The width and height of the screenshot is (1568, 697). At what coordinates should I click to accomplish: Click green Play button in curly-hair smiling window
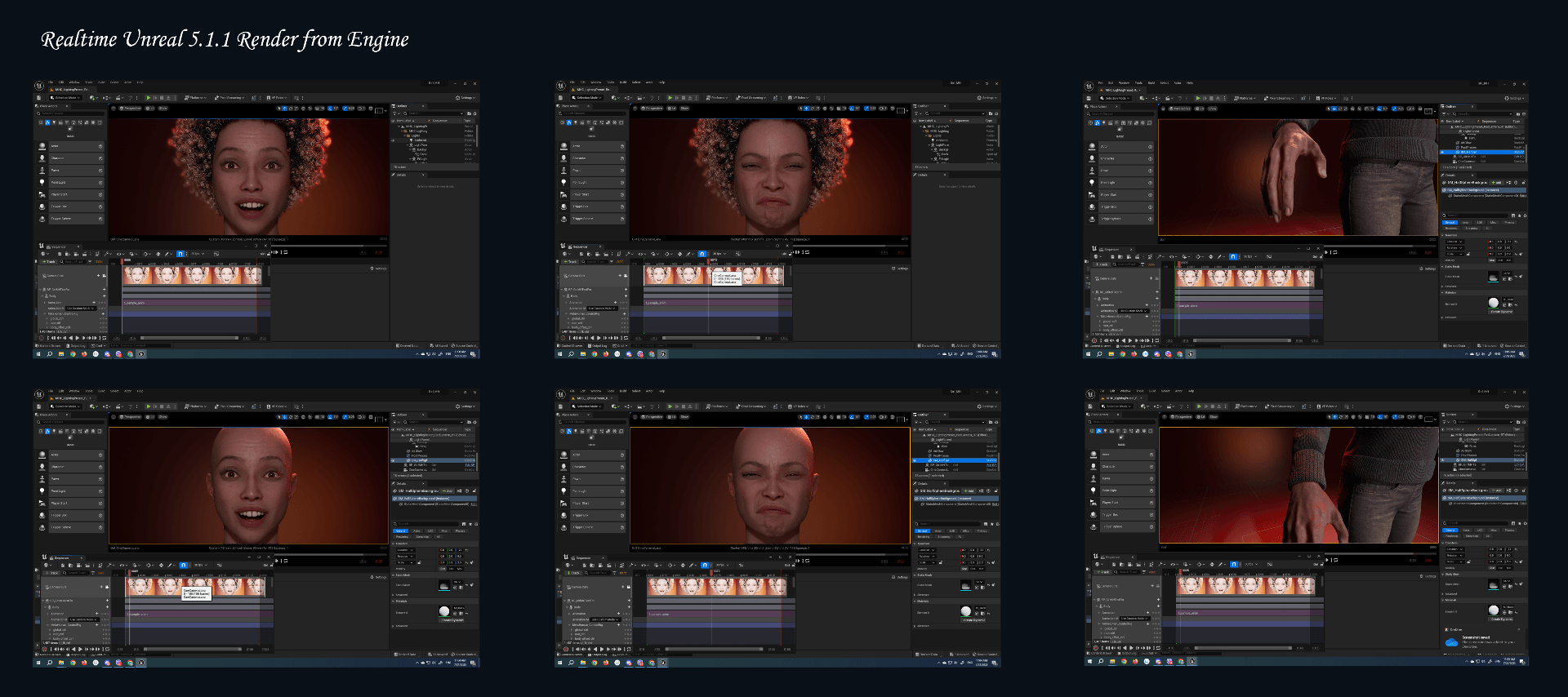(x=149, y=98)
